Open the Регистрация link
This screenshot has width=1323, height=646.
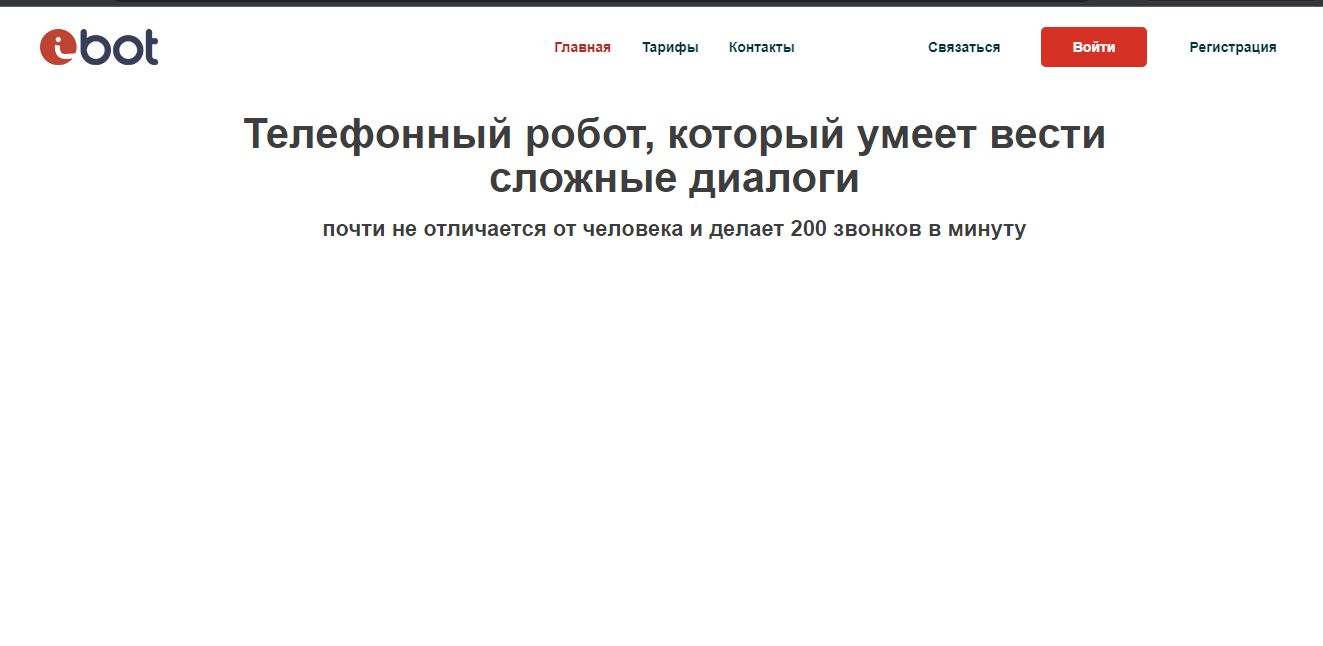(x=1232, y=47)
